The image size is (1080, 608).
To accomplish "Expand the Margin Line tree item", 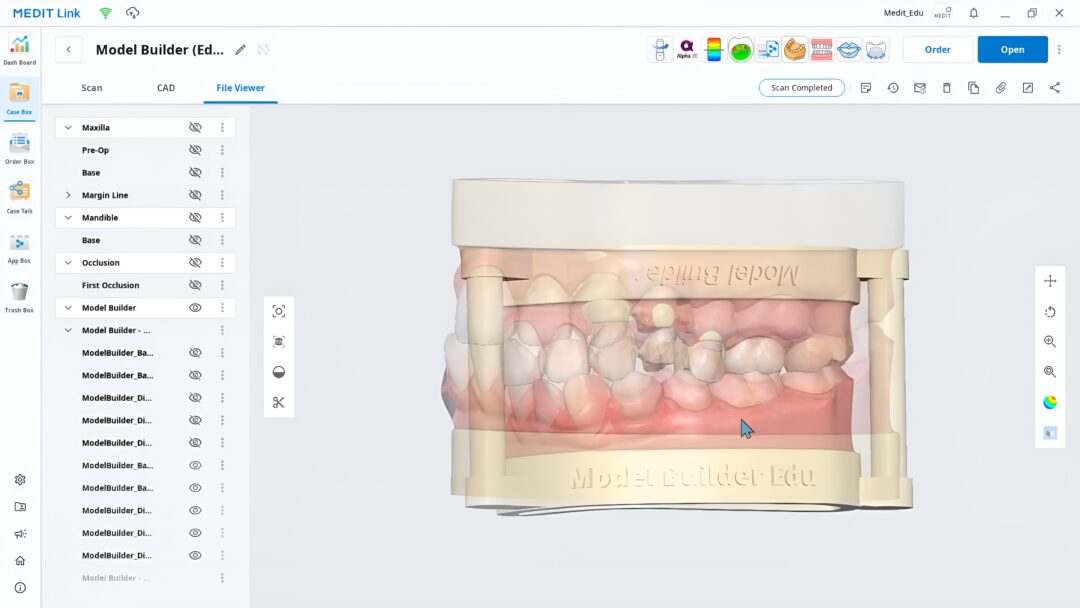I will (x=68, y=194).
